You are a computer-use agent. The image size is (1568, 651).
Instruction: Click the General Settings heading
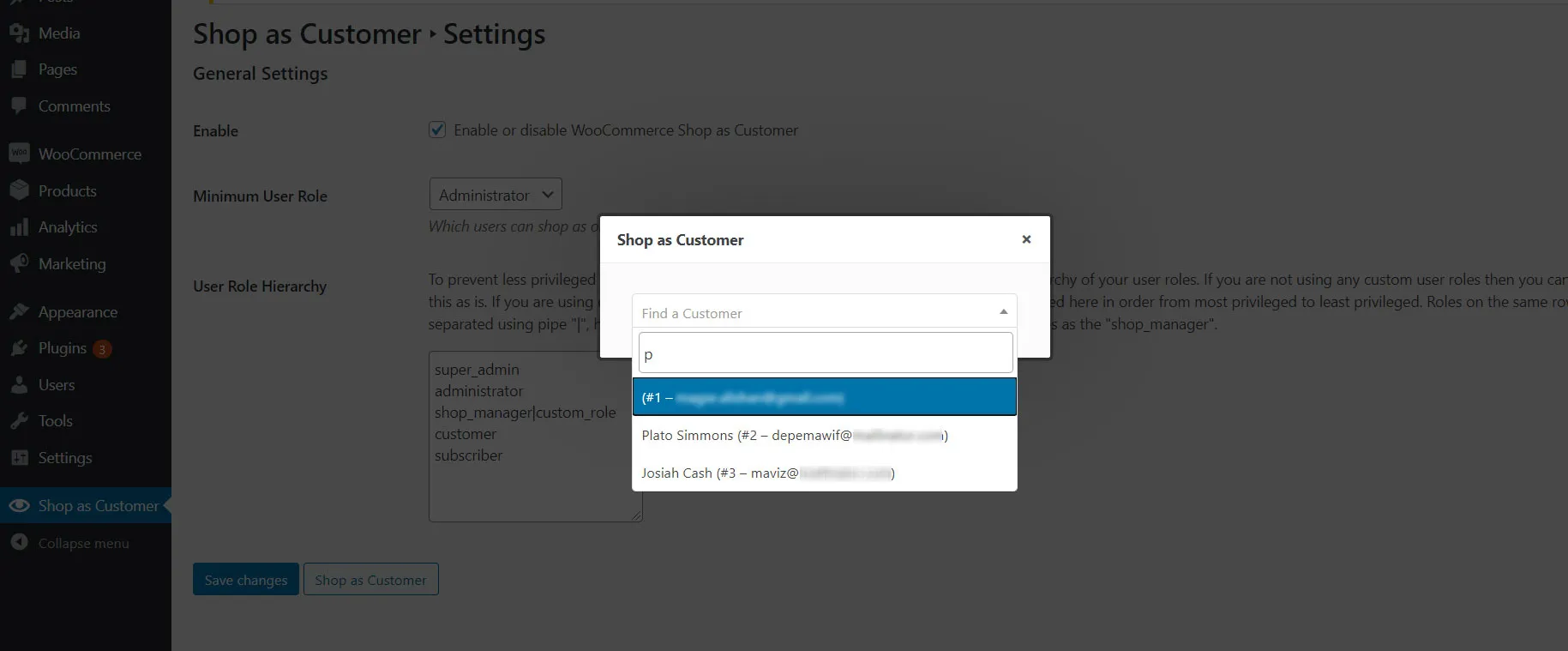260,73
